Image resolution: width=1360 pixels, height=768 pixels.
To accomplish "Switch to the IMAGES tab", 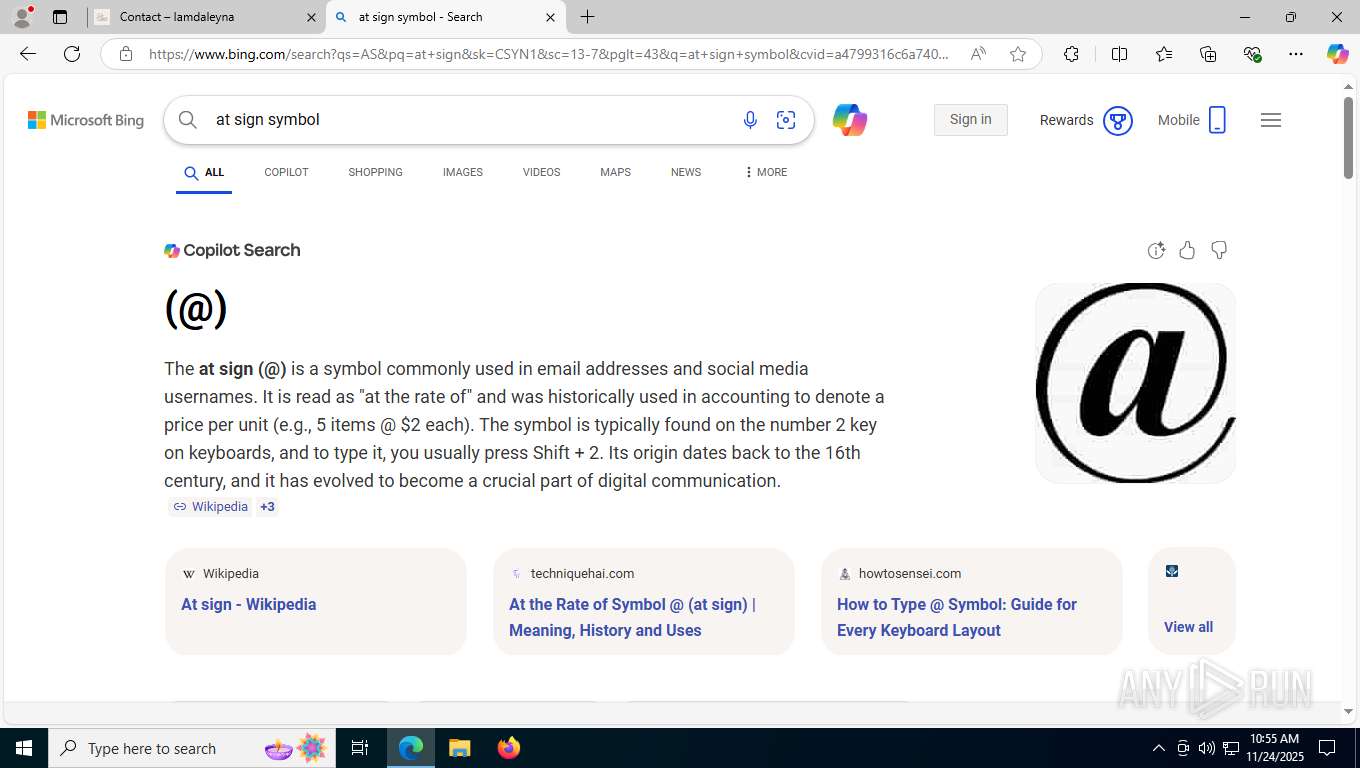I will 463,172.
